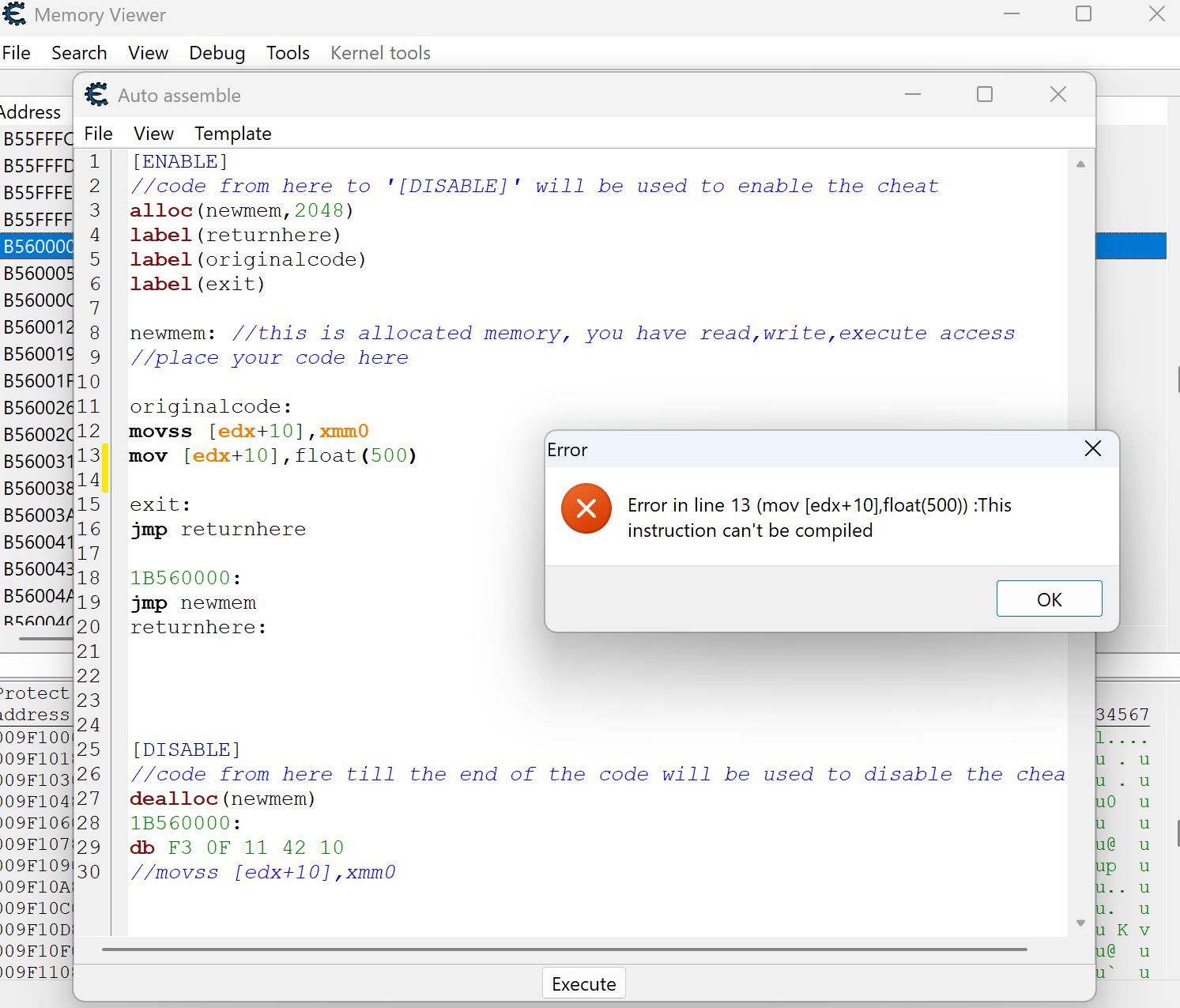Click the Cheat Engine logo in Memory Viewer title bar
The height and width of the screenshot is (1008, 1180).
(x=14, y=15)
